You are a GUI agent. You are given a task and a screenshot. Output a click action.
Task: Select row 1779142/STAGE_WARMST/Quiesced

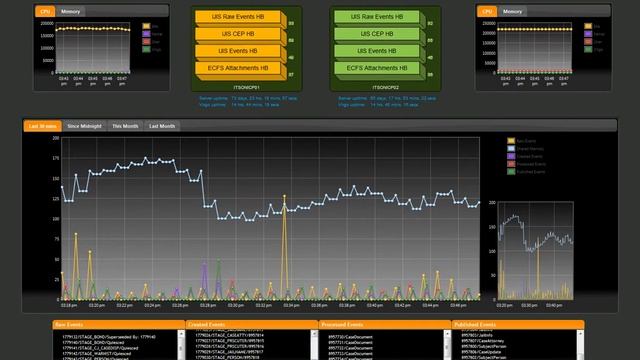(x=96, y=354)
